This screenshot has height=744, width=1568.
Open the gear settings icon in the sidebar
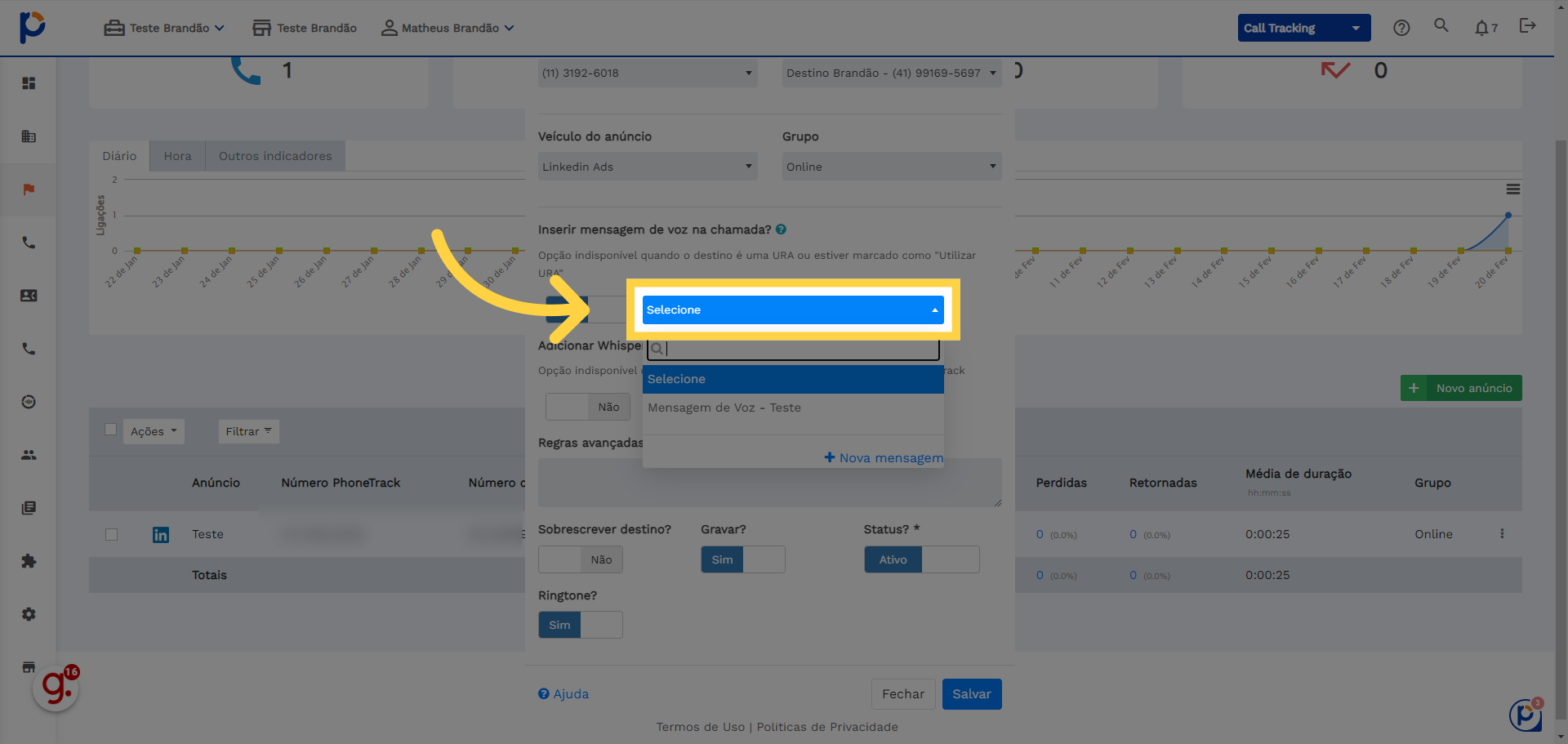click(x=29, y=614)
